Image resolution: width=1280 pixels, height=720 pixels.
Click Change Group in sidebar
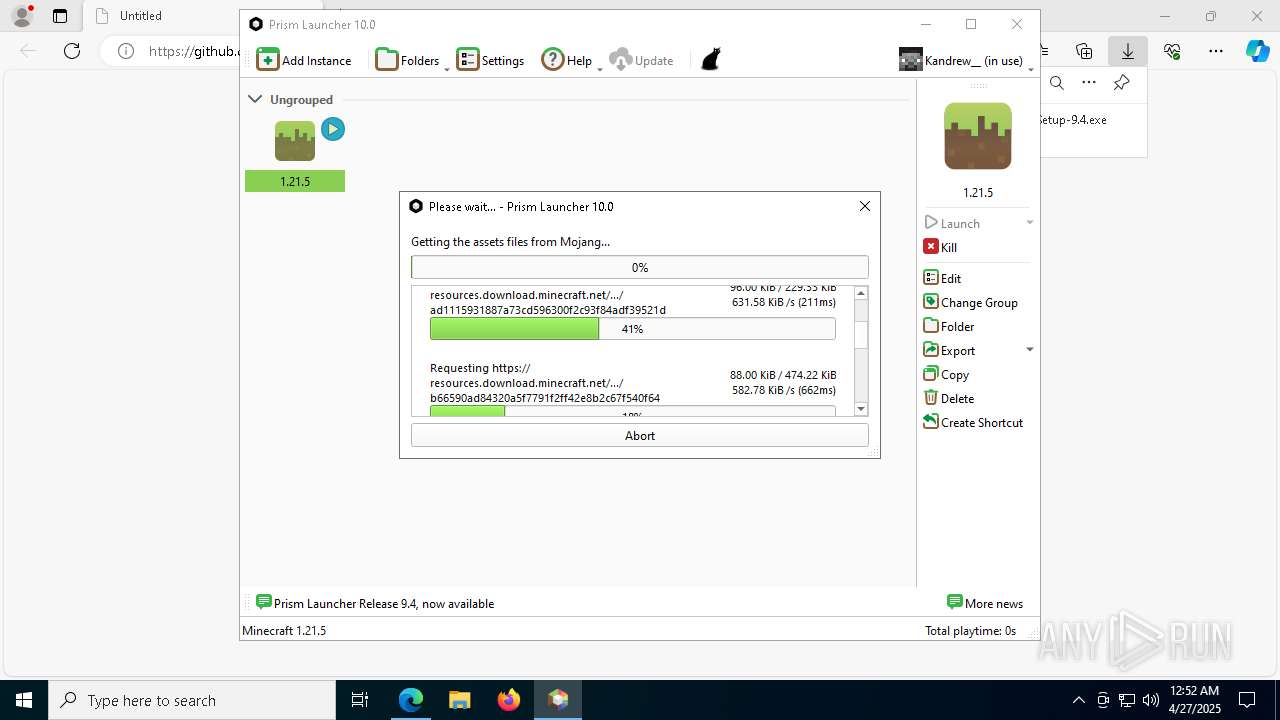(971, 302)
